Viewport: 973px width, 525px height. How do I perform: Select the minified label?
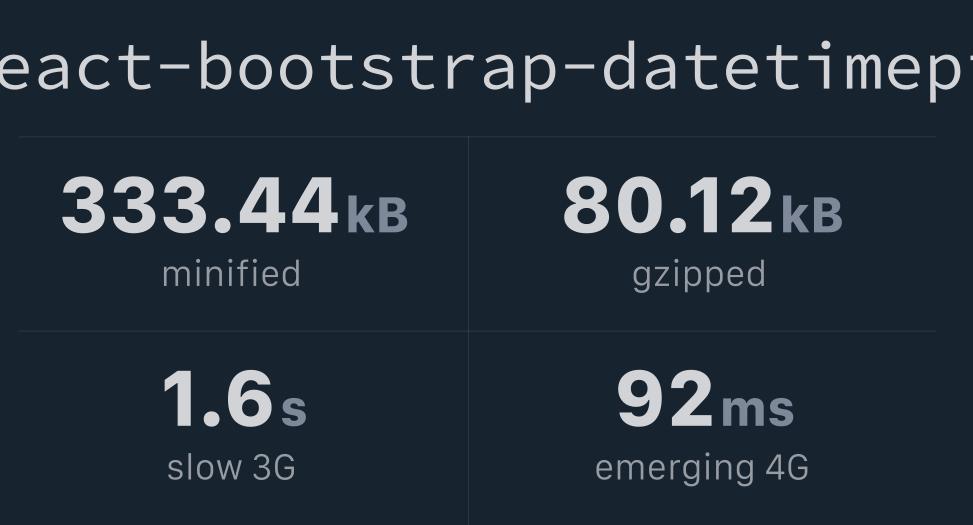pyautogui.click(x=231, y=274)
